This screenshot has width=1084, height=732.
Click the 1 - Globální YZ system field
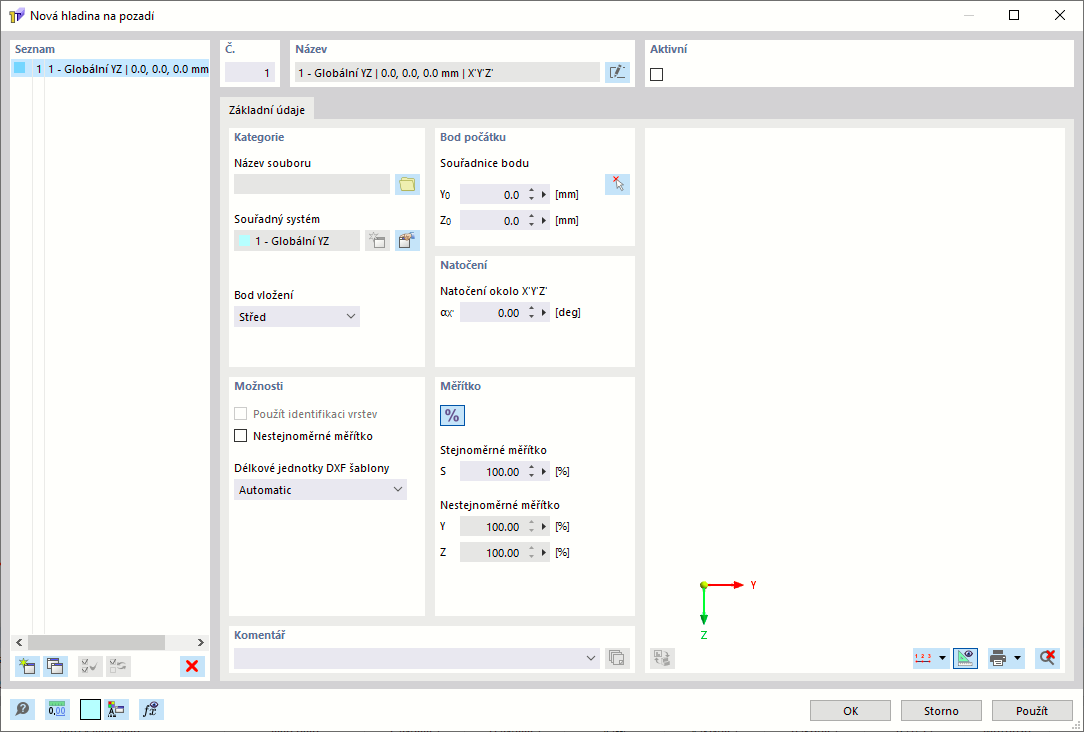click(x=297, y=241)
